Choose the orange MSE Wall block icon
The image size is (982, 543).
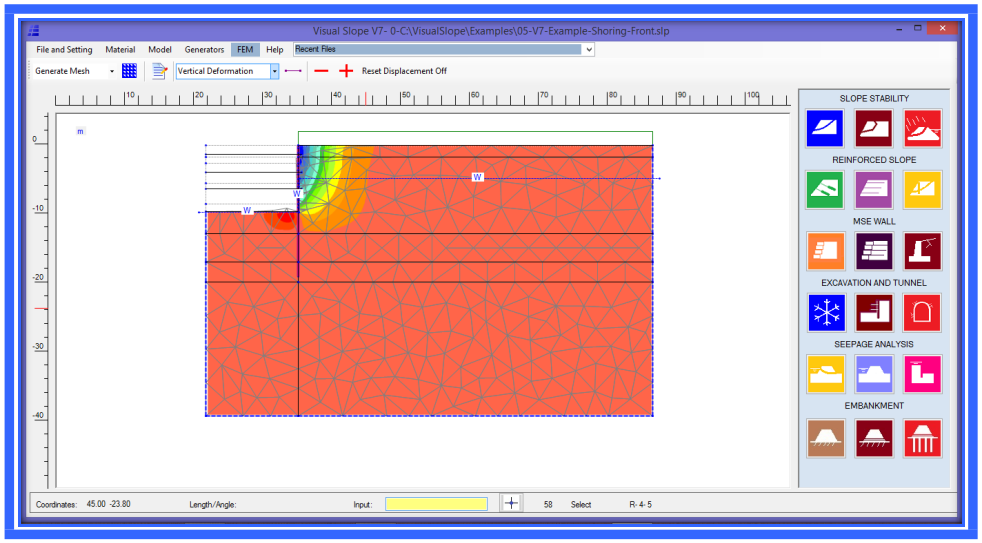pyautogui.click(x=825, y=251)
